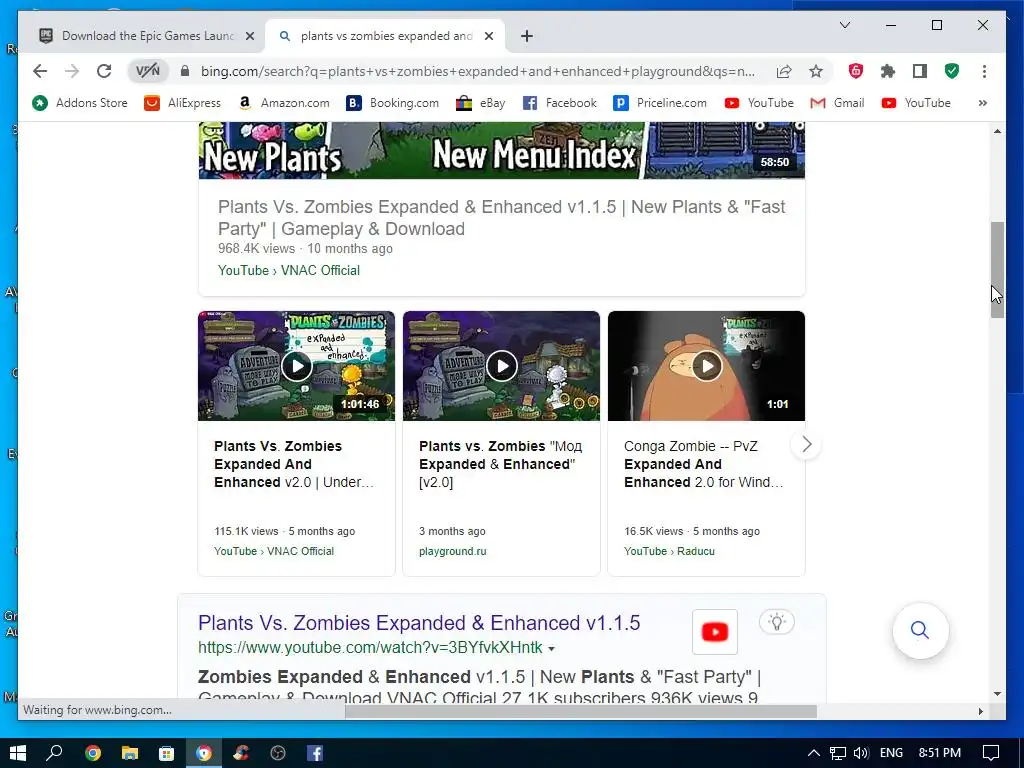Image resolution: width=1024 pixels, height=768 pixels.
Task: Open the Chrome three-dot menu
Action: pos(984,71)
